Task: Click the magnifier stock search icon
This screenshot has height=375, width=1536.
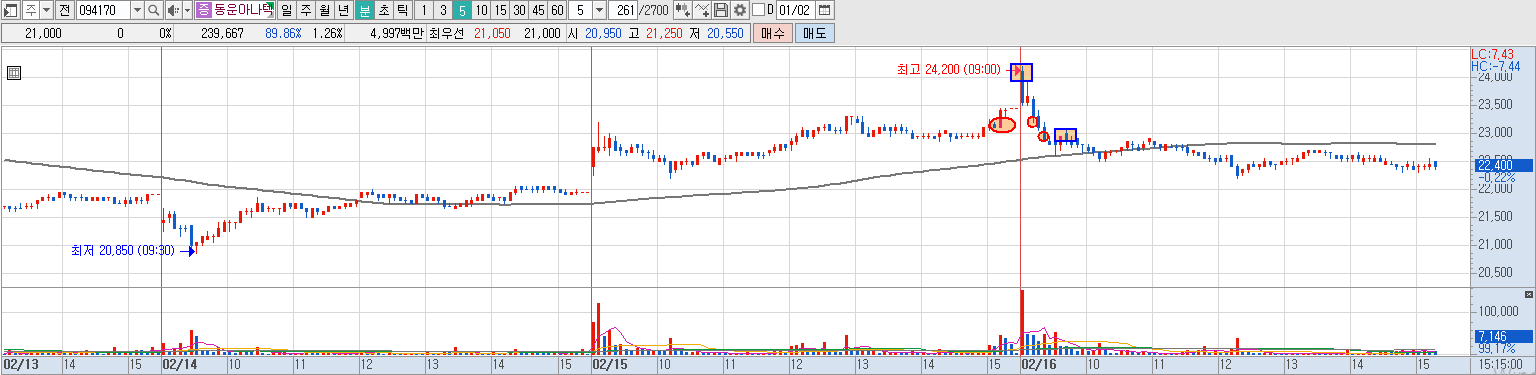Action: [x=154, y=10]
